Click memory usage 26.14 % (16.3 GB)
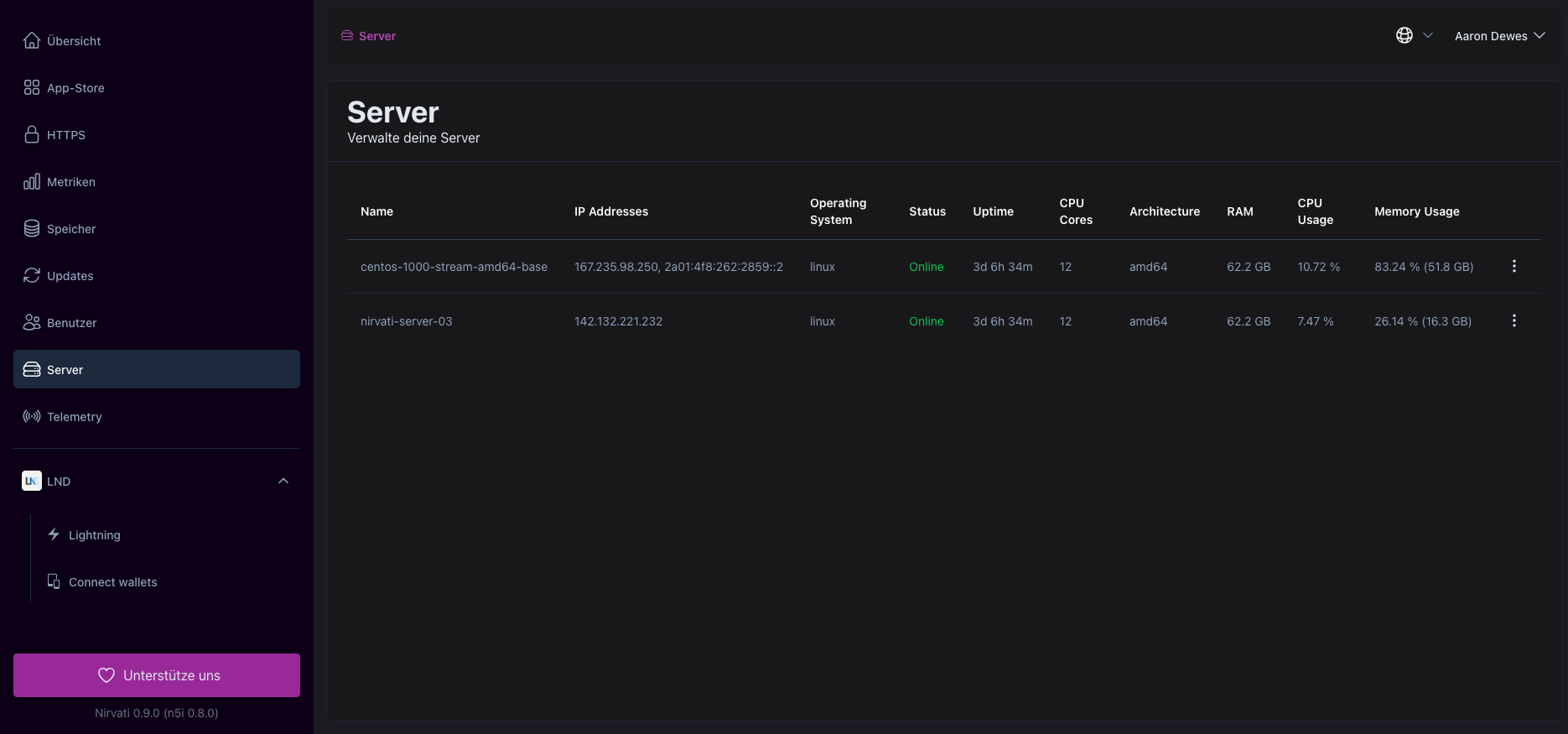The width and height of the screenshot is (1568, 734). point(1423,321)
